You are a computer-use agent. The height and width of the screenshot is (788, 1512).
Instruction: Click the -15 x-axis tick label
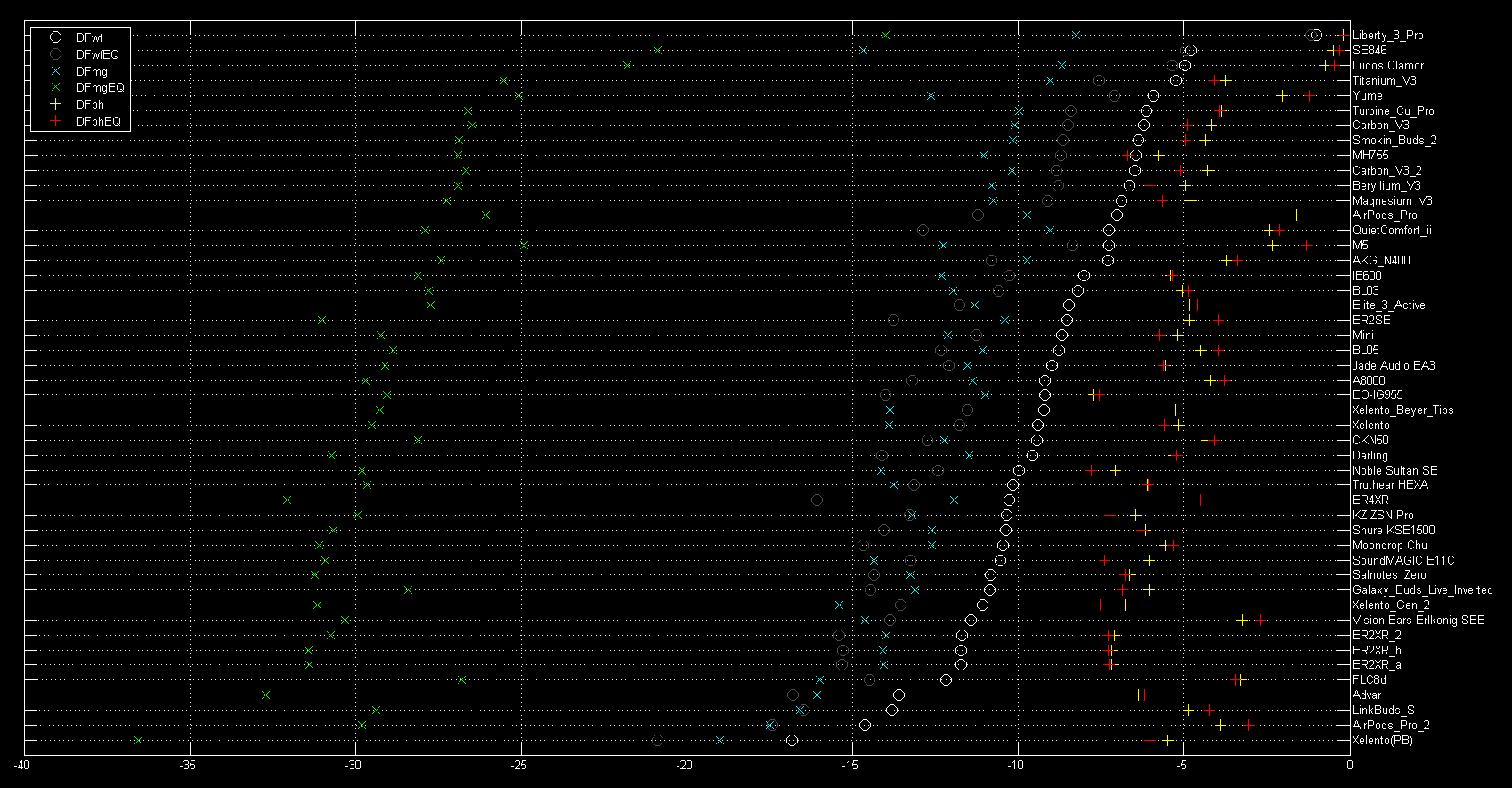point(851,765)
